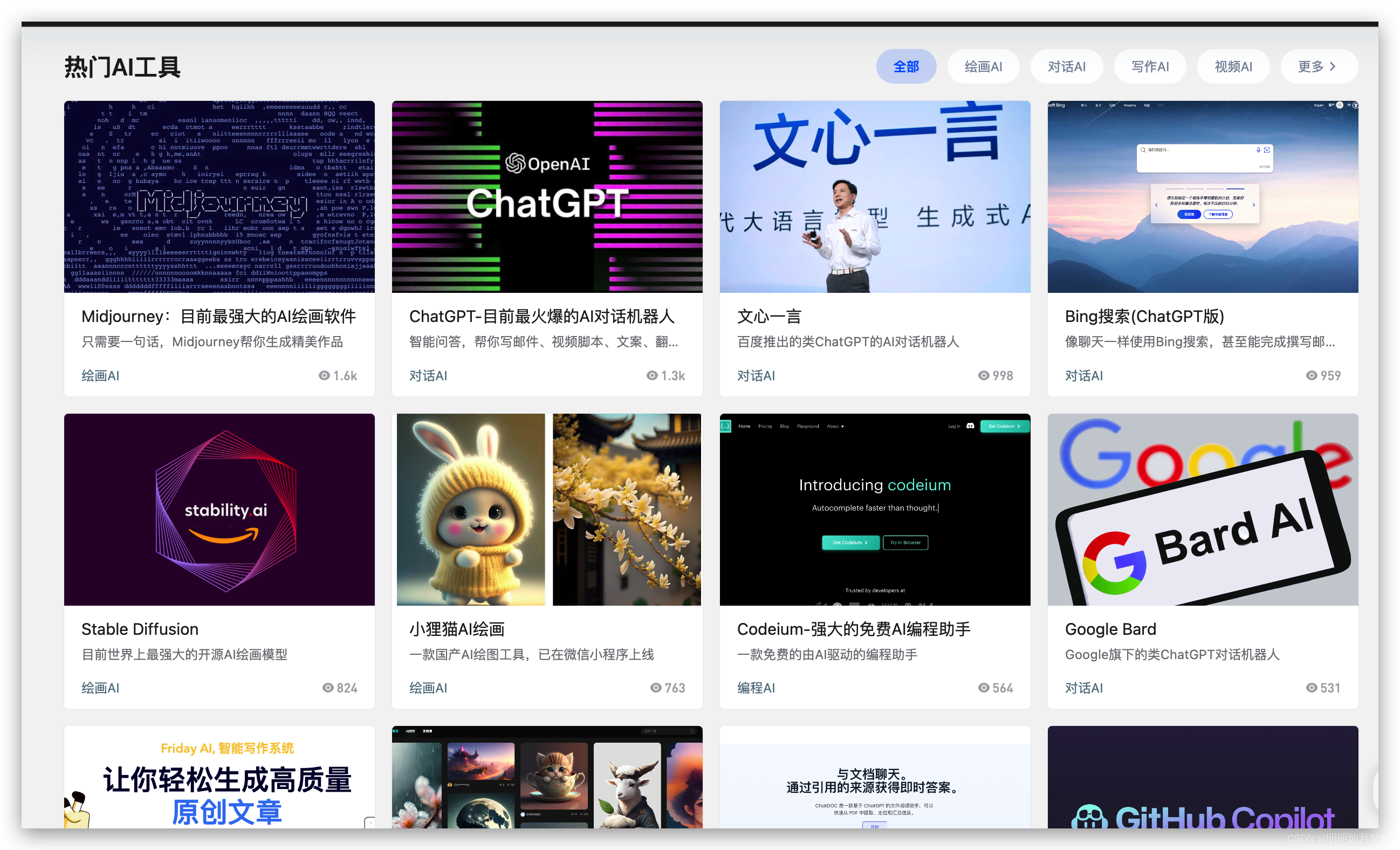The width and height of the screenshot is (1400, 850).
Task: Click 绘画AI tag on 小狸猫AI绘画 card
Action: (x=428, y=688)
